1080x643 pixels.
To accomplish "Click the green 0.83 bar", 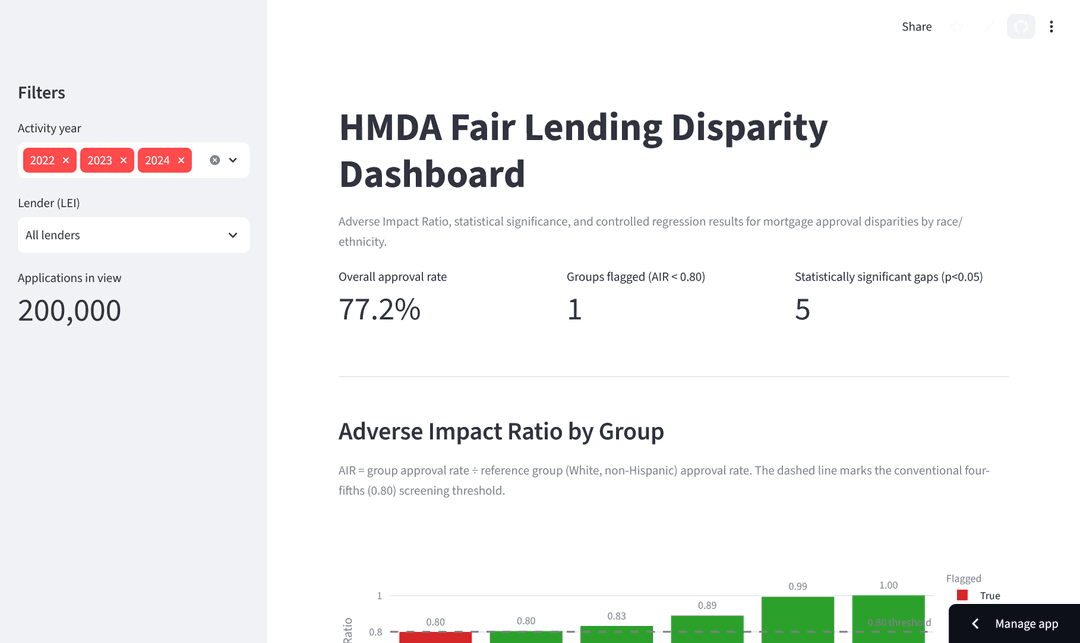I will 616,635.
